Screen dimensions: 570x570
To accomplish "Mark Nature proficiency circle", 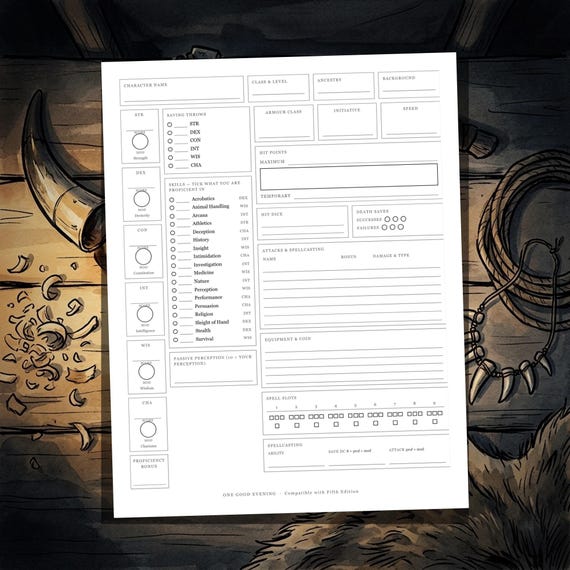I will tap(174, 282).
